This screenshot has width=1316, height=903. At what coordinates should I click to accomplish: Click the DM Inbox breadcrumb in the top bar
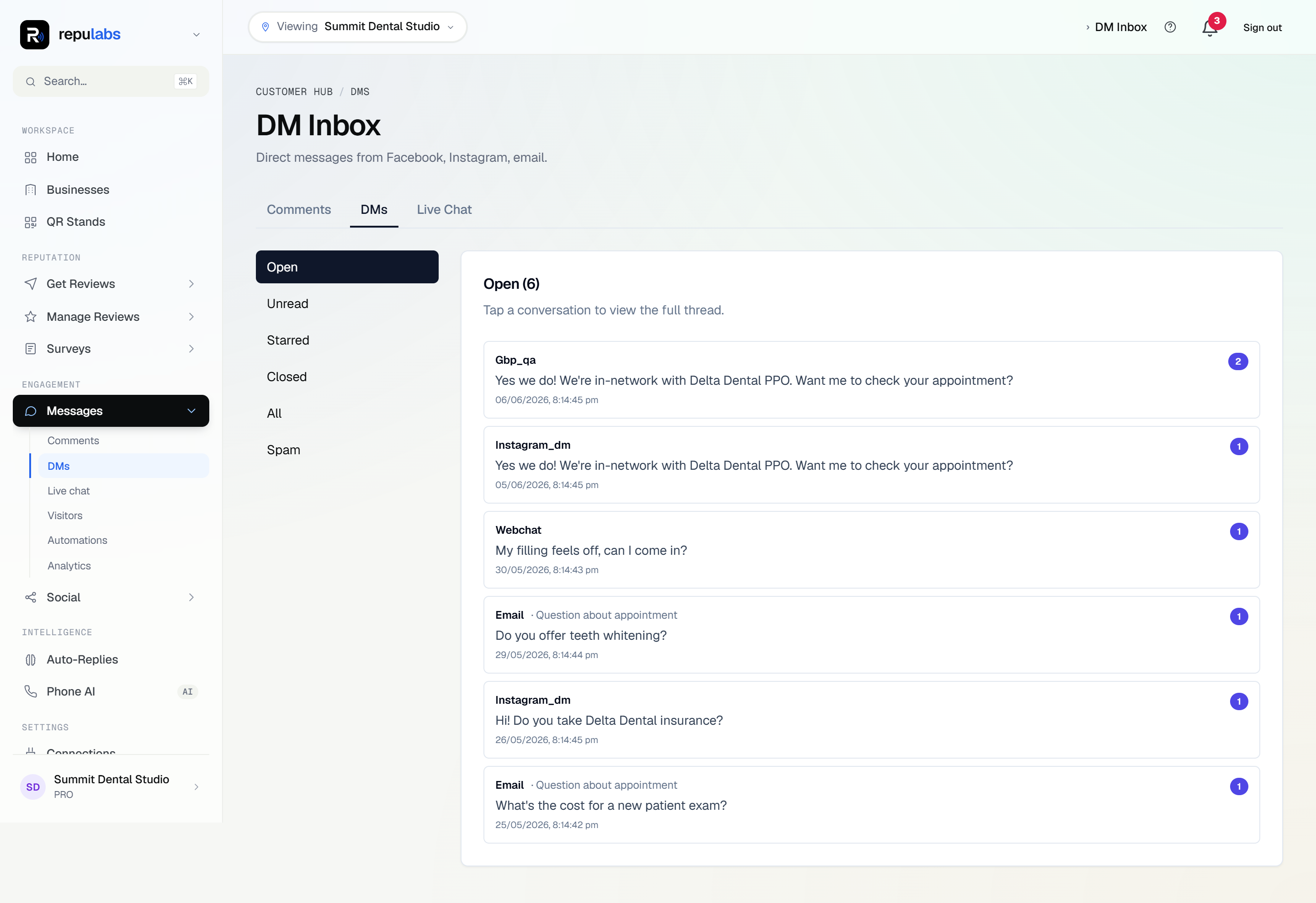(x=1120, y=27)
